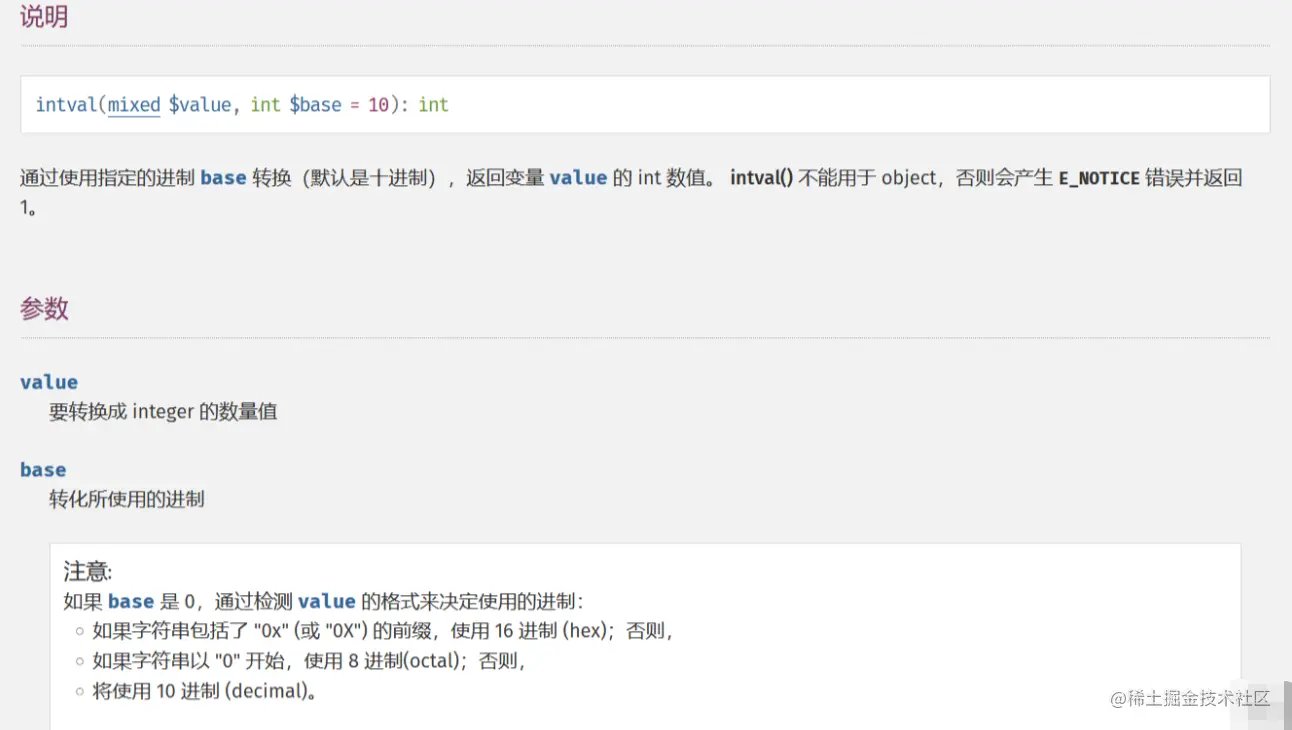Click the hex prefix "0x" bullet item
The height and width of the screenshot is (730, 1292).
(x=383, y=631)
